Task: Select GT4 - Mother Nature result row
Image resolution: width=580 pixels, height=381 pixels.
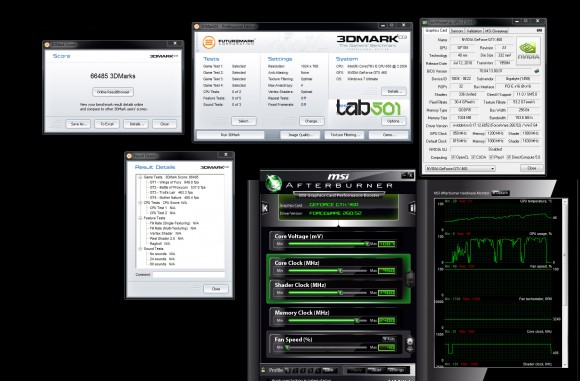Action: tap(174, 198)
